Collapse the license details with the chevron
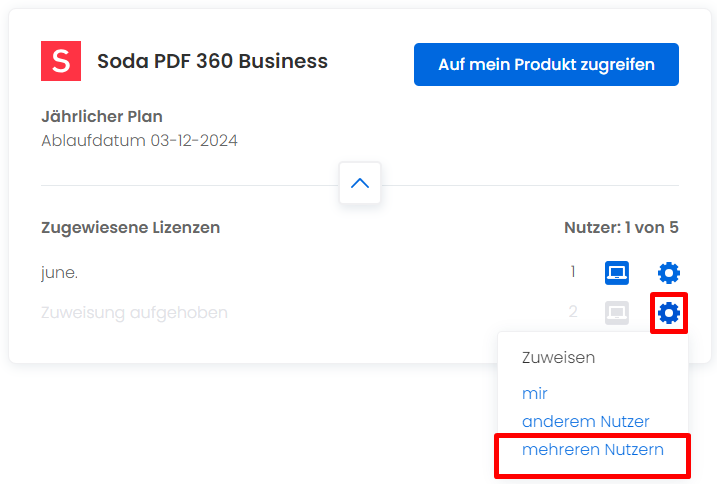The height and width of the screenshot is (484, 717). (x=360, y=183)
